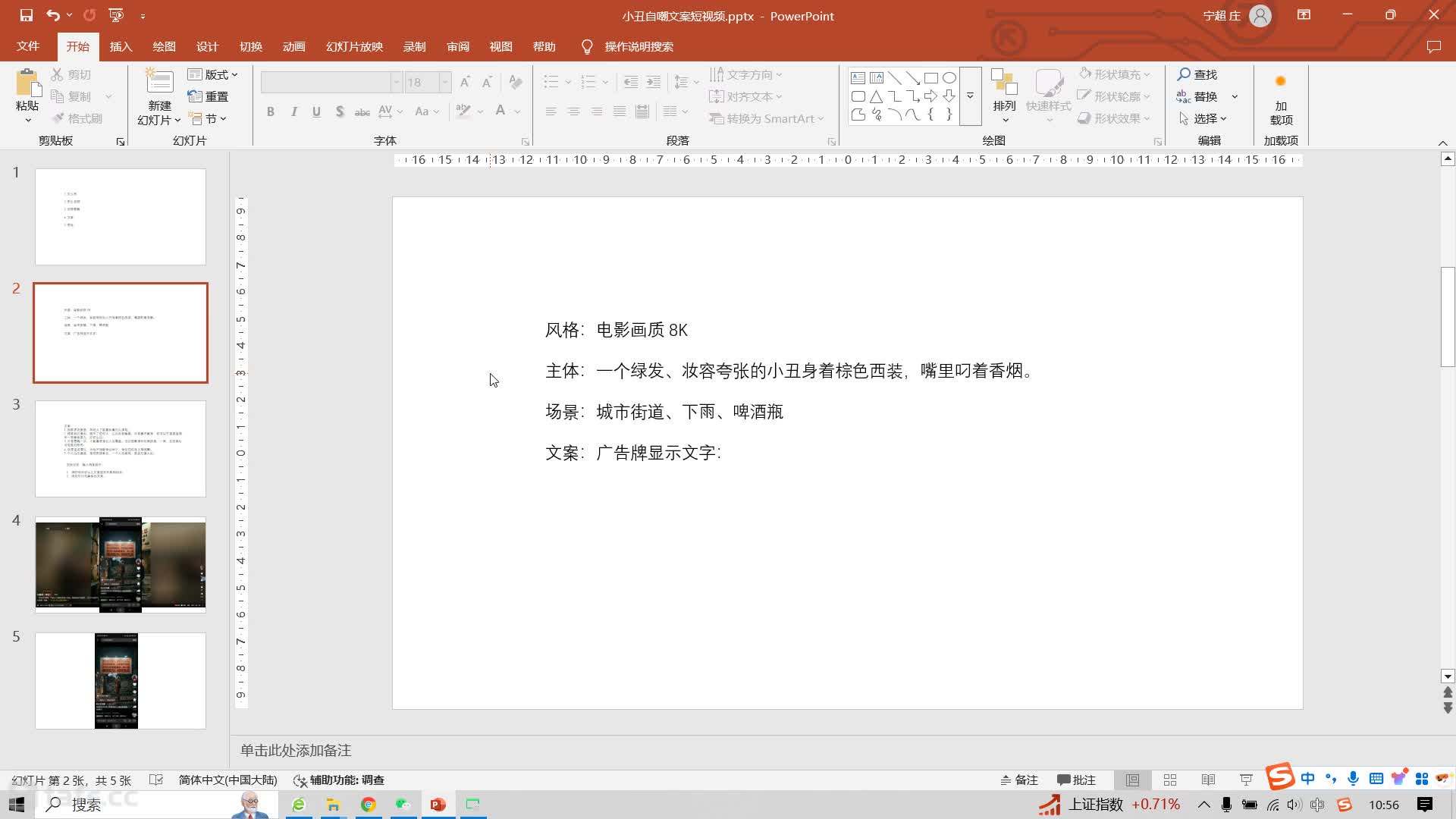
Task: Toggle the Notes pane in status bar
Action: pos(1019,780)
